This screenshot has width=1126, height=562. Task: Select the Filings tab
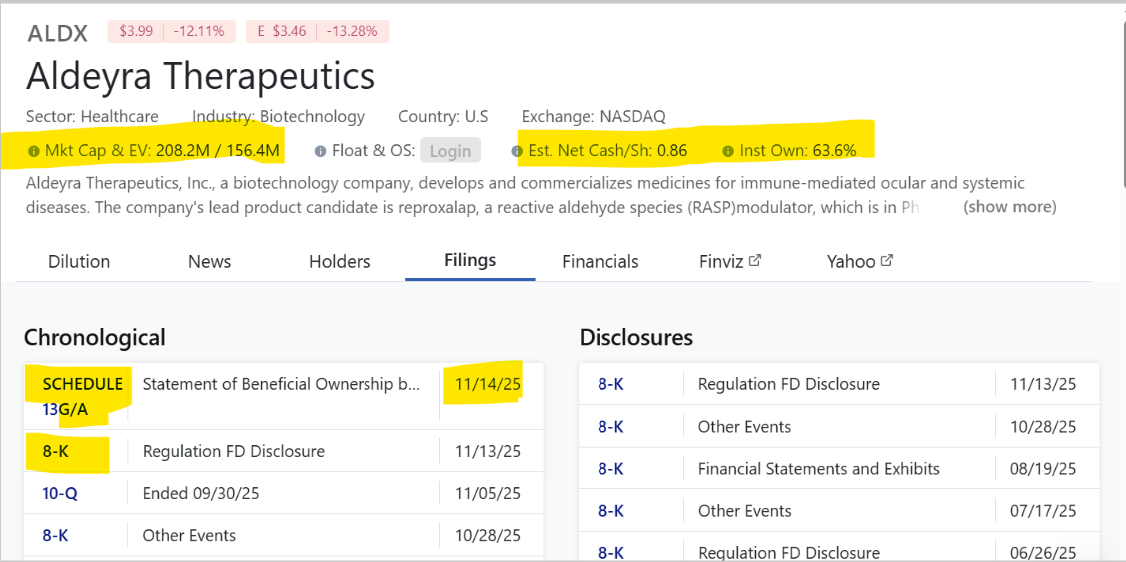click(470, 260)
